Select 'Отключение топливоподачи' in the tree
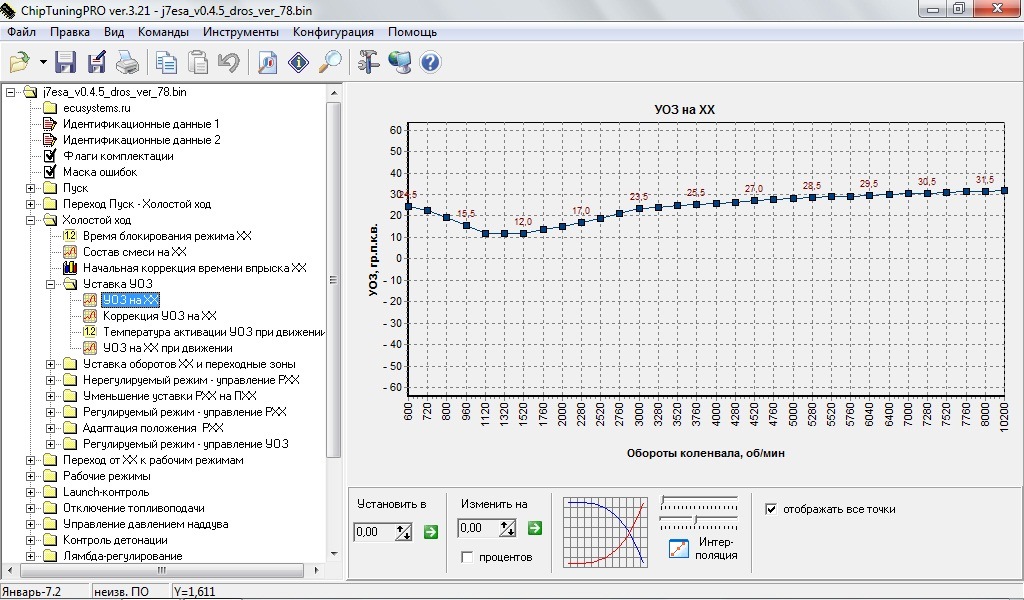Screen dimensions: 1024x600 click(x=134, y=508)
